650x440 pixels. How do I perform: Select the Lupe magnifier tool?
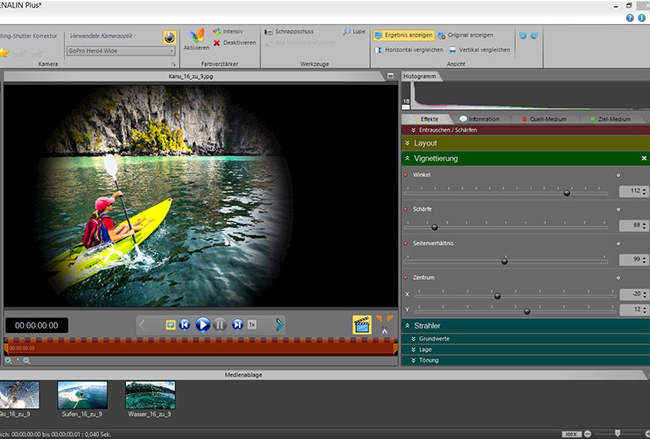click(x=353, y=32)
